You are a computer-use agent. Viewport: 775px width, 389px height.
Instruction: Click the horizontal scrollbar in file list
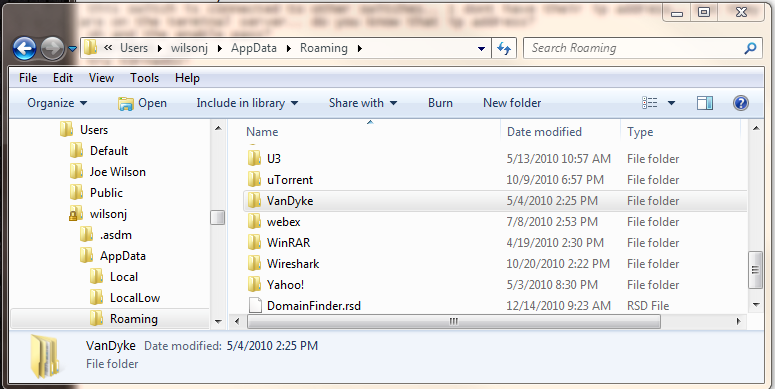[x=453, y=321]
